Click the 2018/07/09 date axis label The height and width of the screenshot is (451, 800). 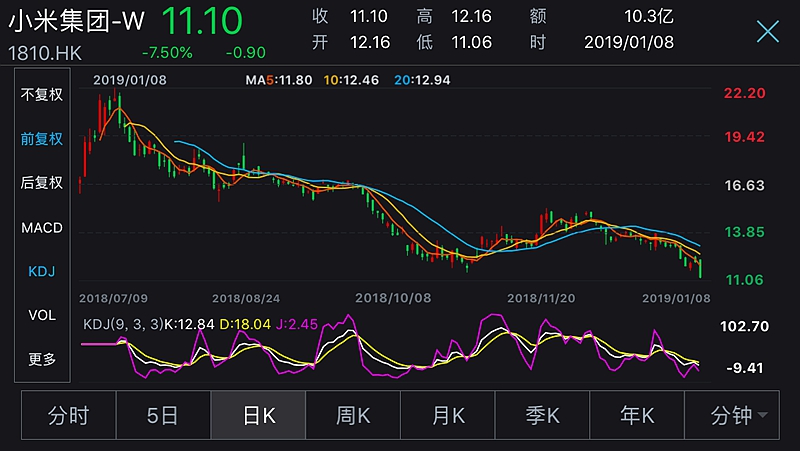113,298
